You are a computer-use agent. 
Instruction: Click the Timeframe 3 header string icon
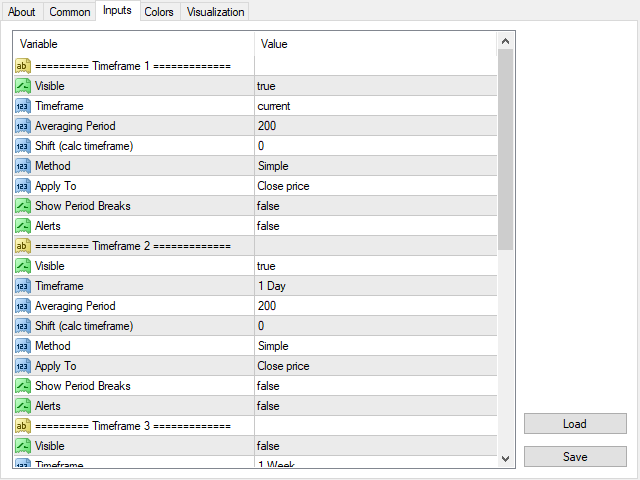[x=23, y=426]
